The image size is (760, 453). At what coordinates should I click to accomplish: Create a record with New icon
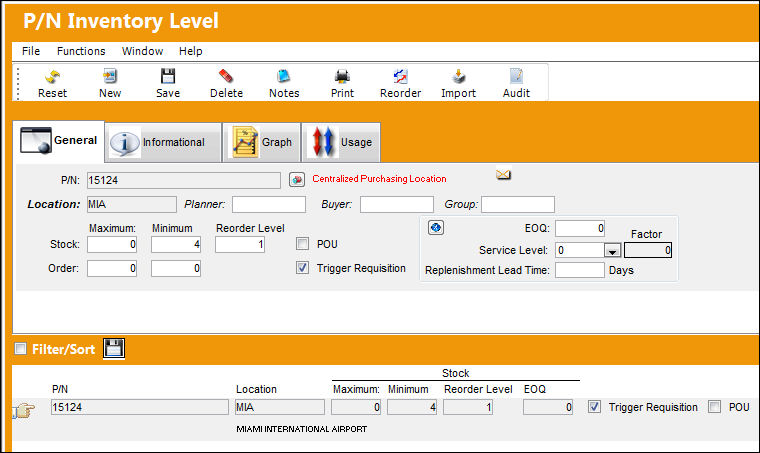click(110, 77)
